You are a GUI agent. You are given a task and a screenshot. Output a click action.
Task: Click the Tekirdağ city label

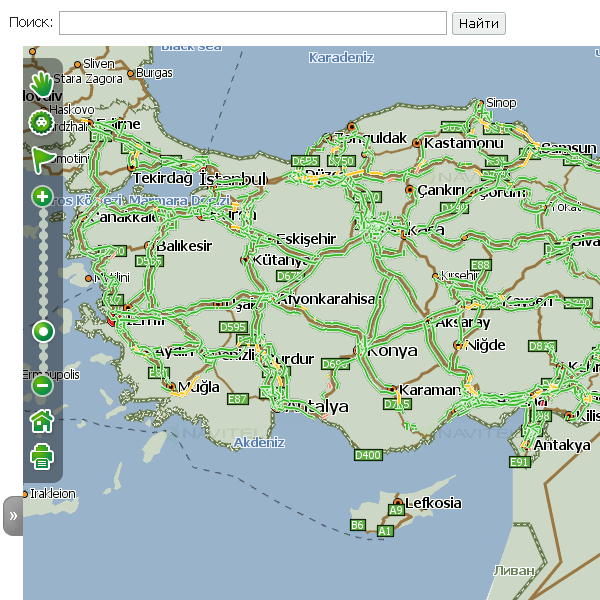point(162,178)
